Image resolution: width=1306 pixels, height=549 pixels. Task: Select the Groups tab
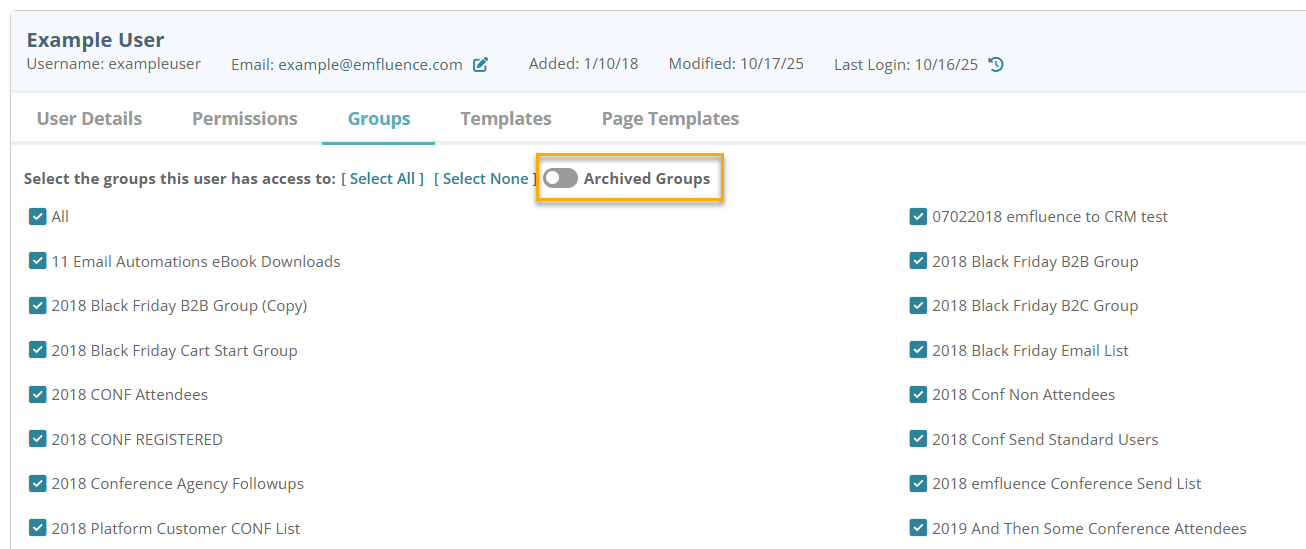379,119
